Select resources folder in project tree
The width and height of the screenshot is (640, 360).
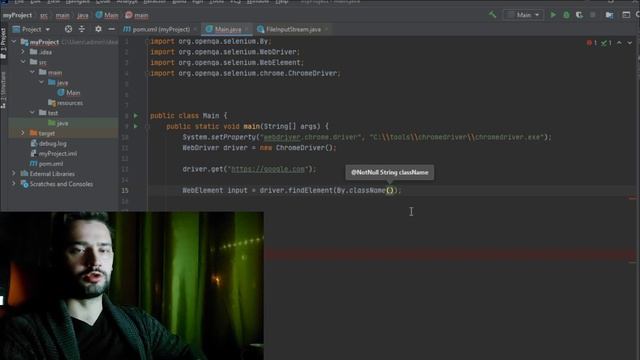click(x=65, y=103)
